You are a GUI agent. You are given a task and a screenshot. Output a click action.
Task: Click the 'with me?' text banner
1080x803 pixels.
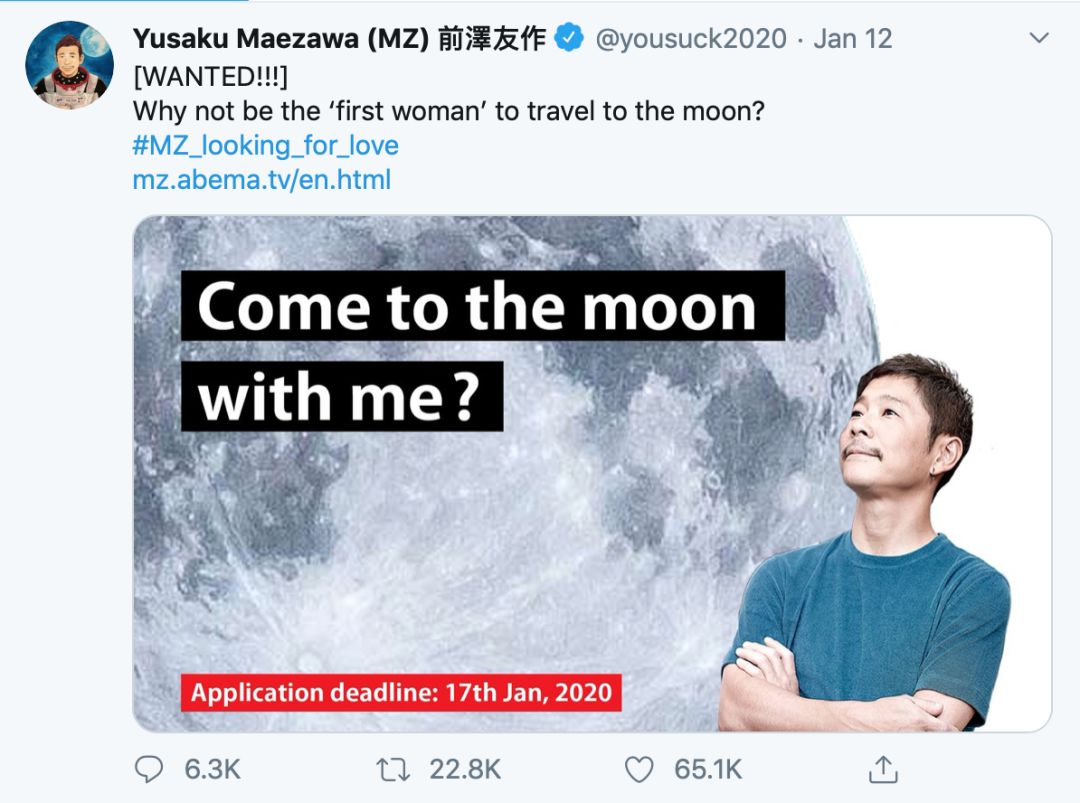point(342,396)
